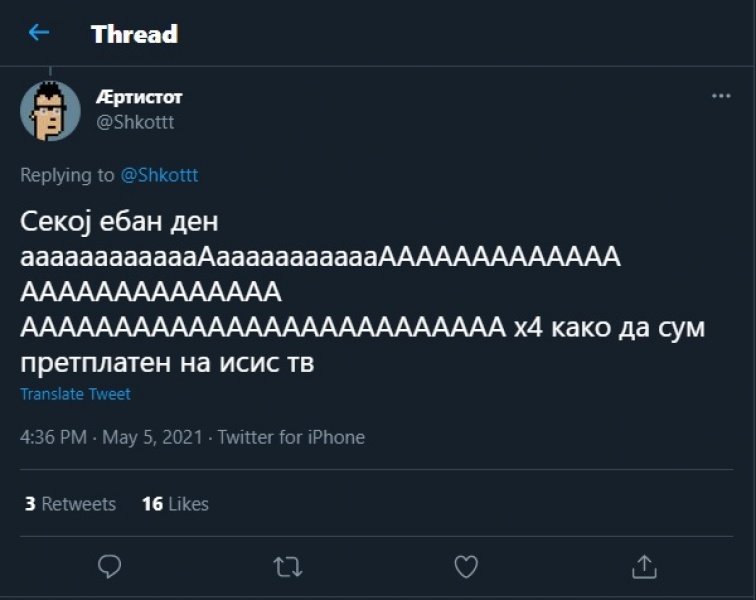This screenshot has width=756, height=600.
Task: Open the 4:36 PM timestamp link
Action: click(52, 437)
